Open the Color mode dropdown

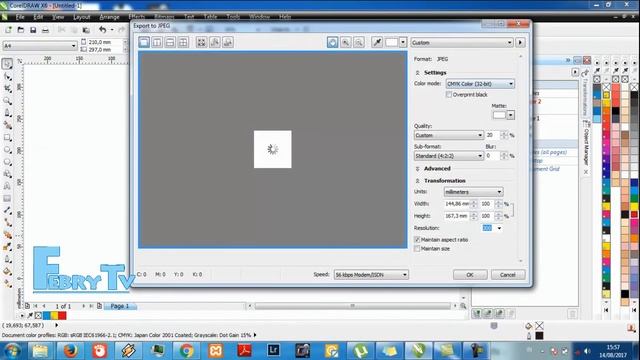(x=480, y=84)
